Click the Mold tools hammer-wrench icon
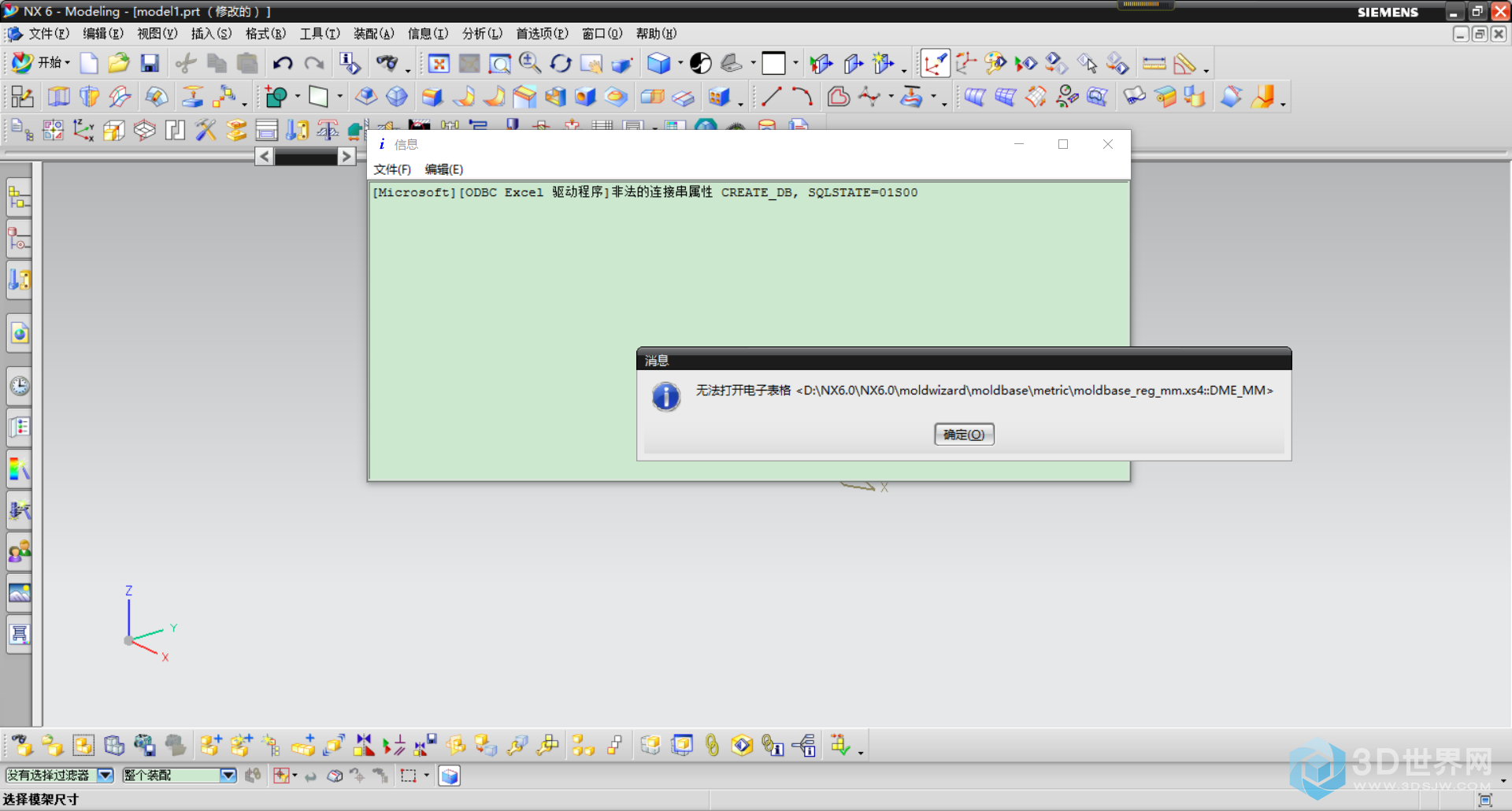This screenshot has height=811, width=1512. coord(206,130)
